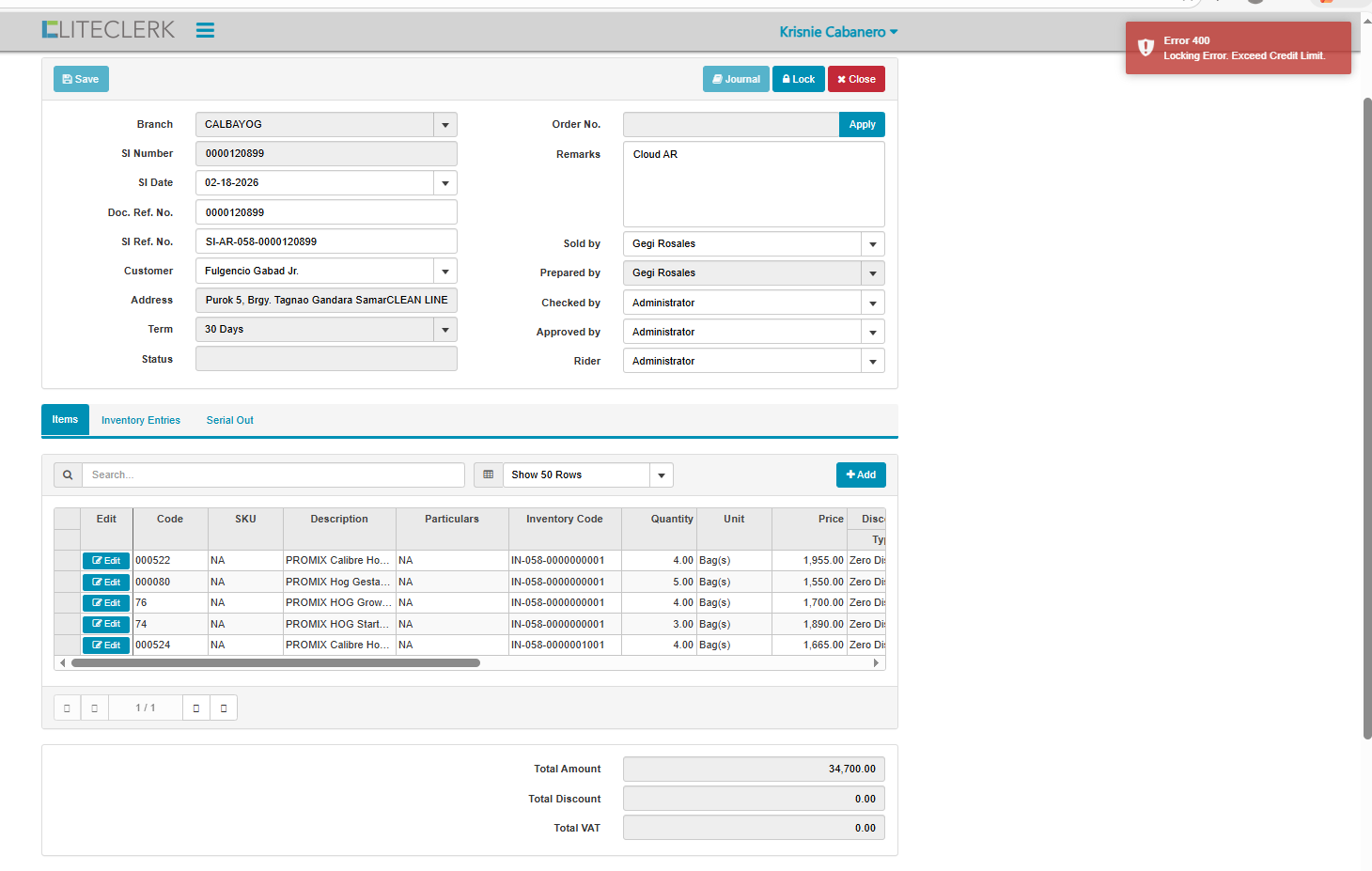Screen dimensions: 1372x871
Task: Edit item row with code 000522
Action: 106,561
